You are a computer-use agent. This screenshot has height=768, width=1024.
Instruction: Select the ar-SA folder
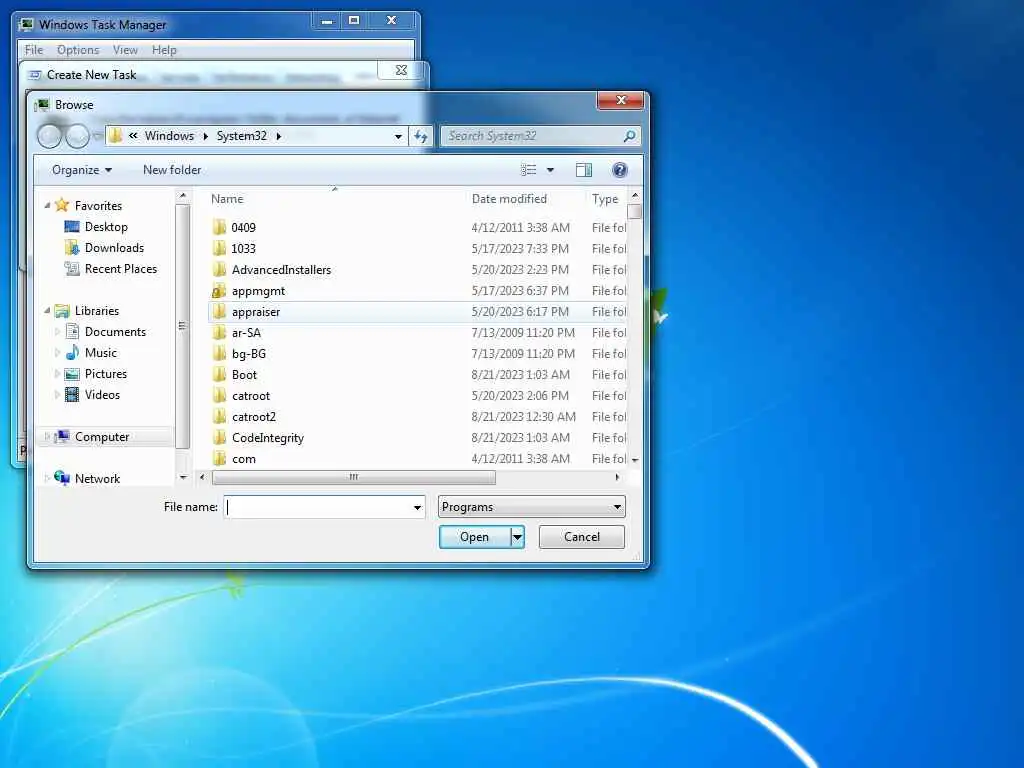[246, 332]
